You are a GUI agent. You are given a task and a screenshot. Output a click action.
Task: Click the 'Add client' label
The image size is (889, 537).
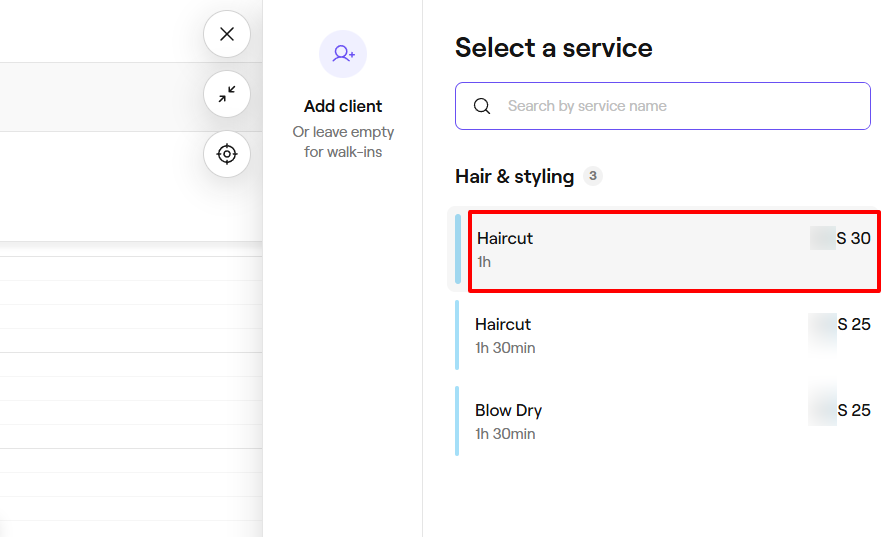pyautogui.click(x=343, y=106)
